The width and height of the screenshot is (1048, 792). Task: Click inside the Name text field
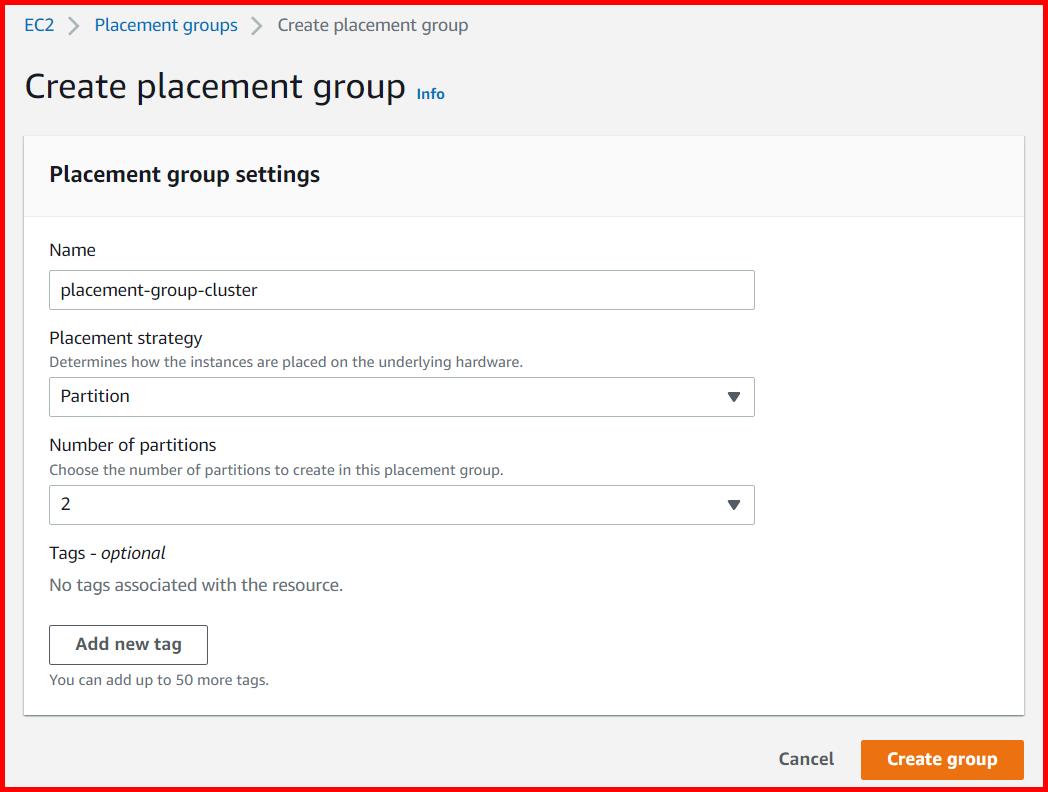(400, 290)
